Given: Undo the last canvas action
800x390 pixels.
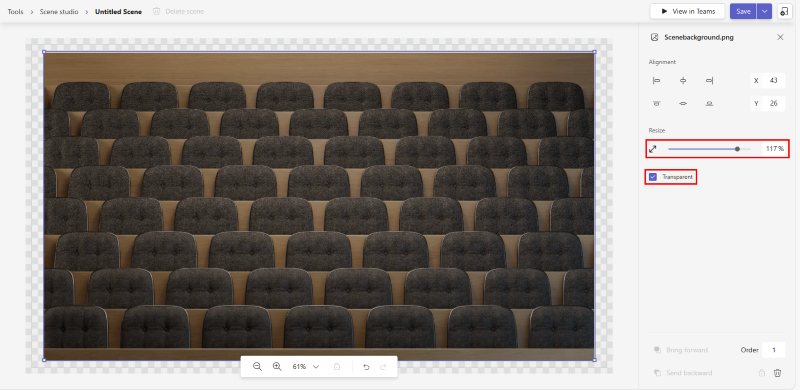Looking at the screenshot, I should click(366, 367).
